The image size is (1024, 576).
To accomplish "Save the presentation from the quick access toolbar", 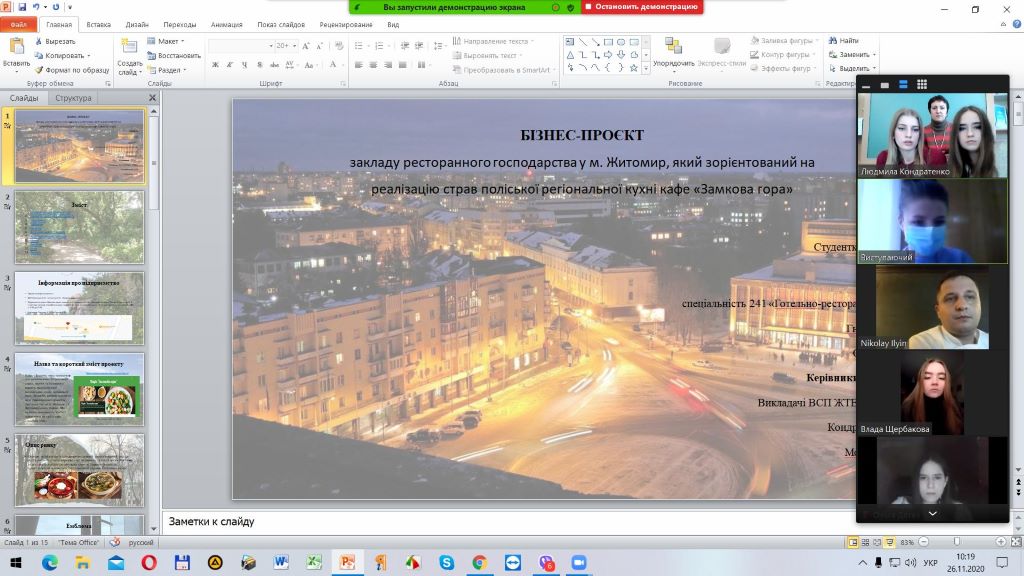I will [22, 7].
